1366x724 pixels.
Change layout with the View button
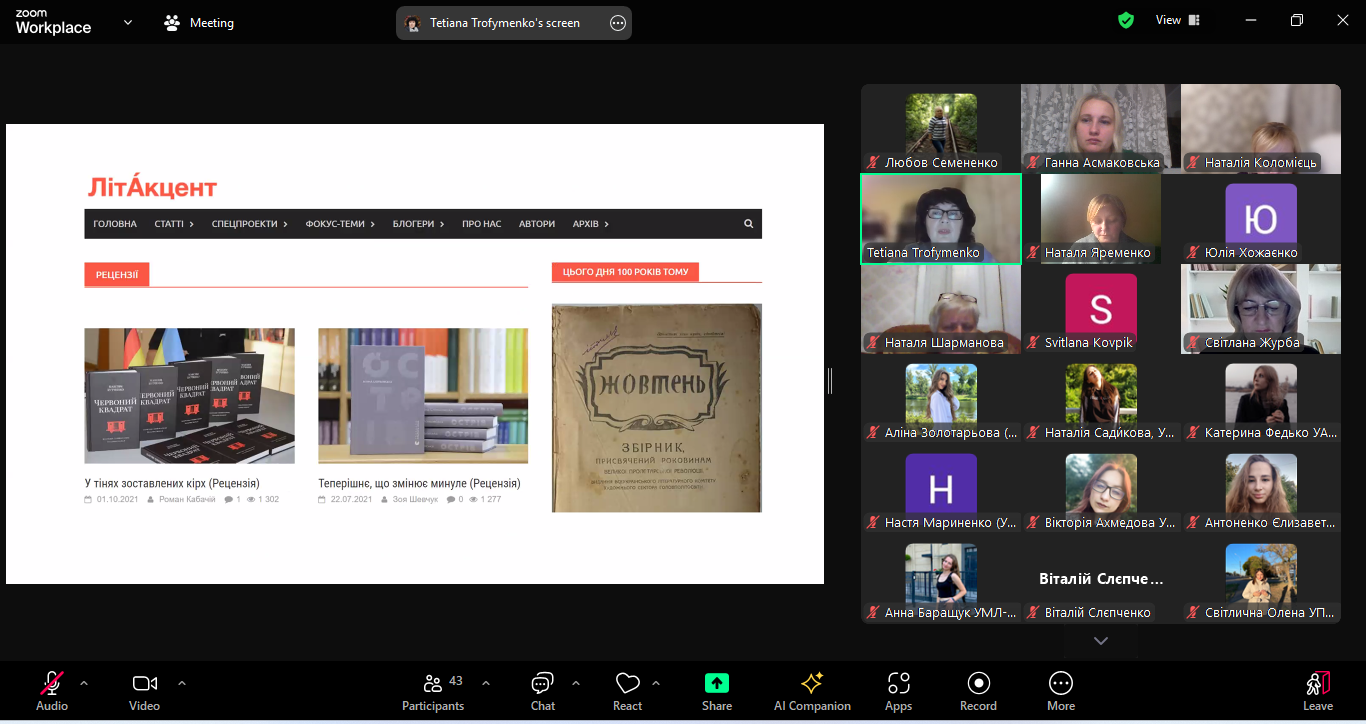click(1178, 20)
